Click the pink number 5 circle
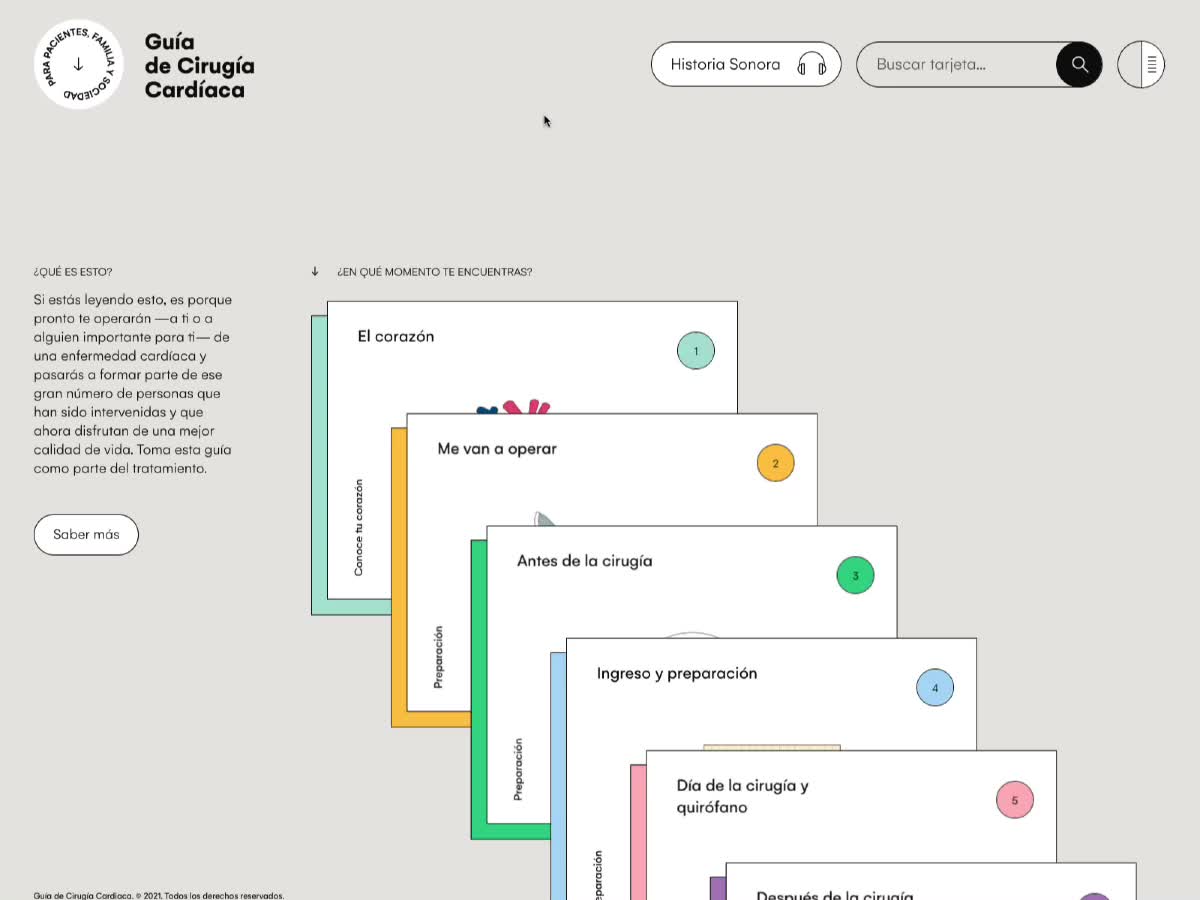This screenshot has width=1200, height=900. pos(1015,800)
